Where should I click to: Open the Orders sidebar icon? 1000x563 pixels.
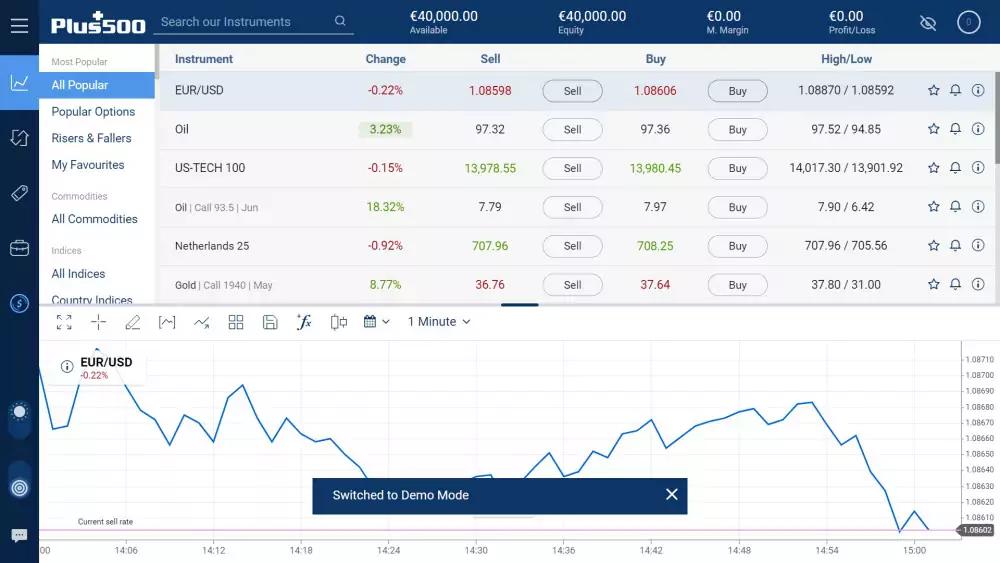click(x=19, y=138)
